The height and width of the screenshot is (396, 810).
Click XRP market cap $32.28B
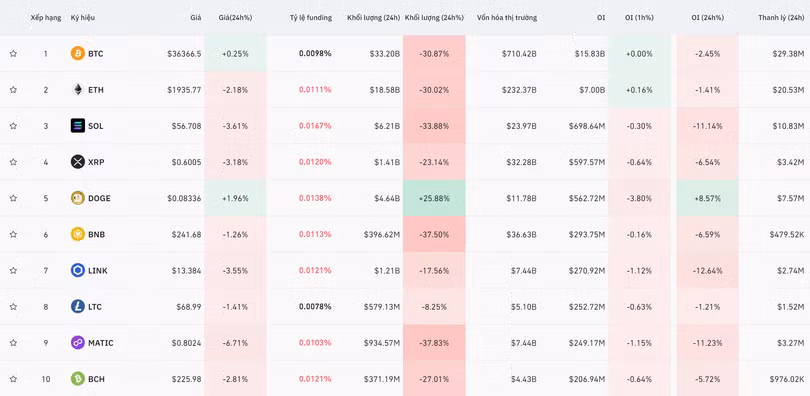tap(521, 162)
